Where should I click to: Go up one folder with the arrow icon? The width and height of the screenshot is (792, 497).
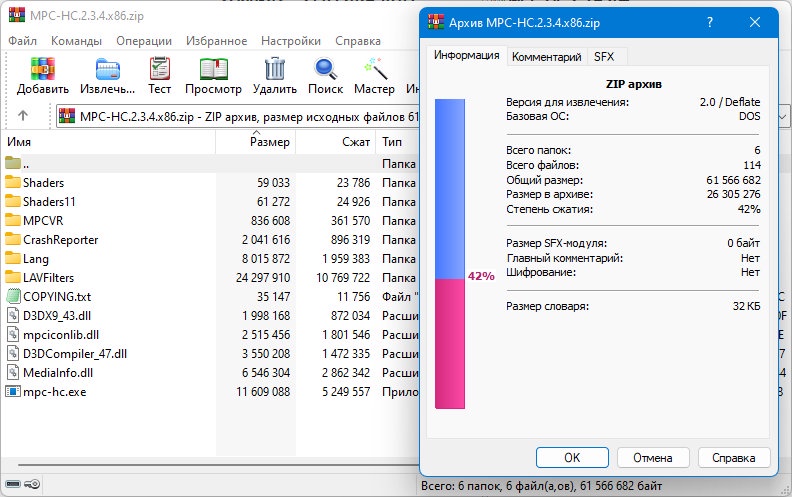point(23,116)
